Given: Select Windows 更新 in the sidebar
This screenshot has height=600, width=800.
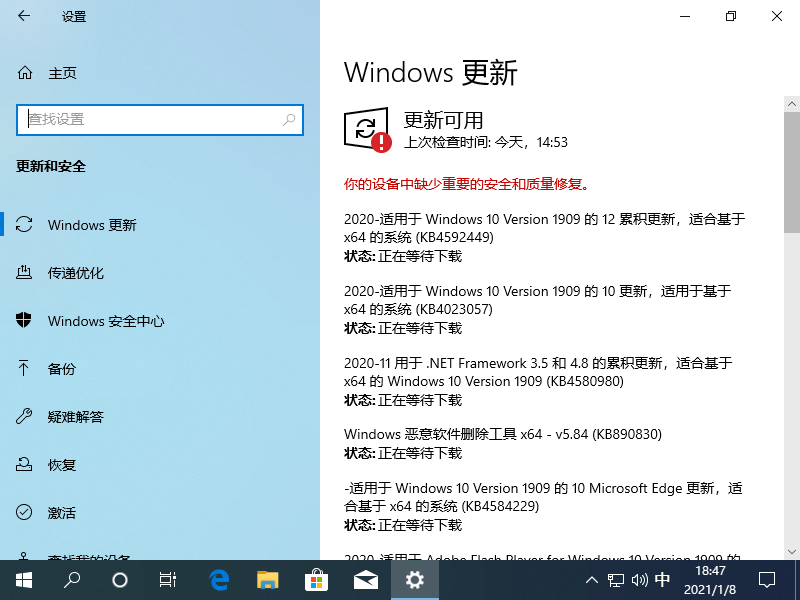Looking at the screenshot, I should coord(92,225).
